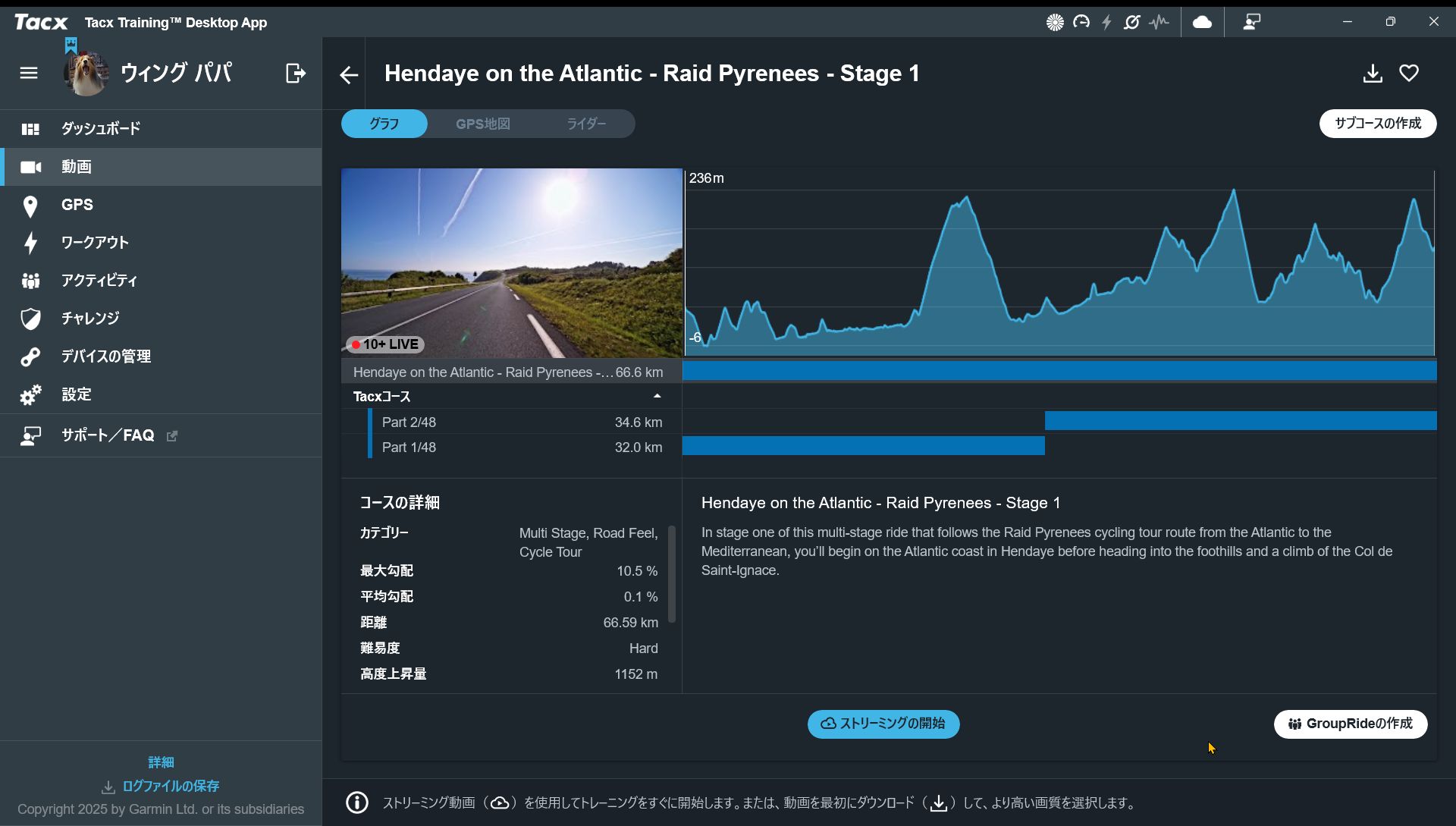Open the GPS section in the sidebar
1456x826 pixels.
click(x=161, y=205)
